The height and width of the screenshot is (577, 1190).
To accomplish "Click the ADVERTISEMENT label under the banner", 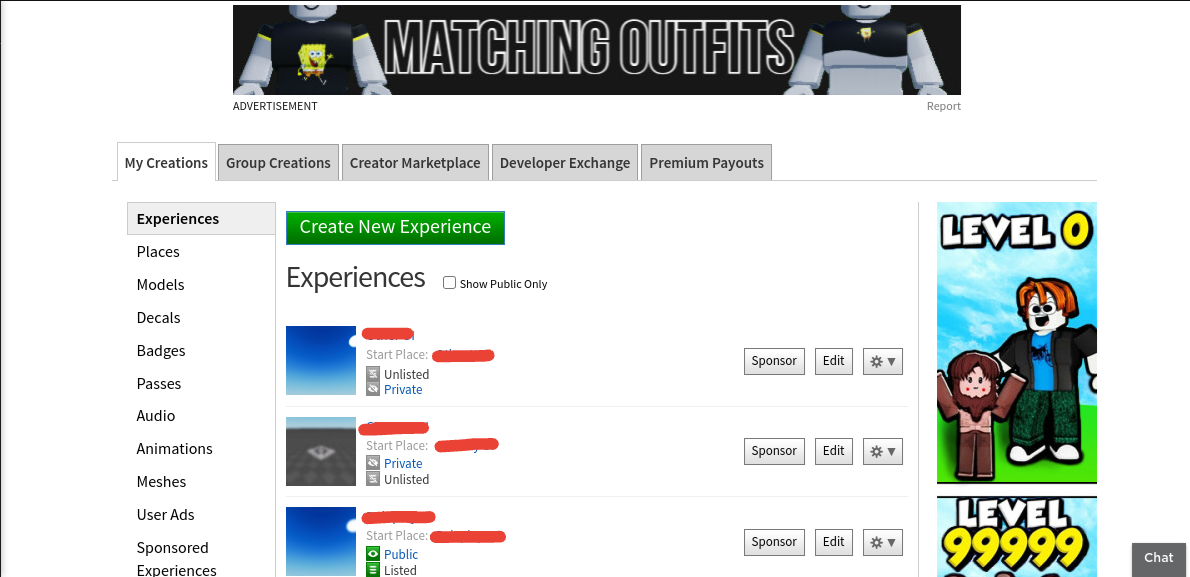I will (275, 106).
